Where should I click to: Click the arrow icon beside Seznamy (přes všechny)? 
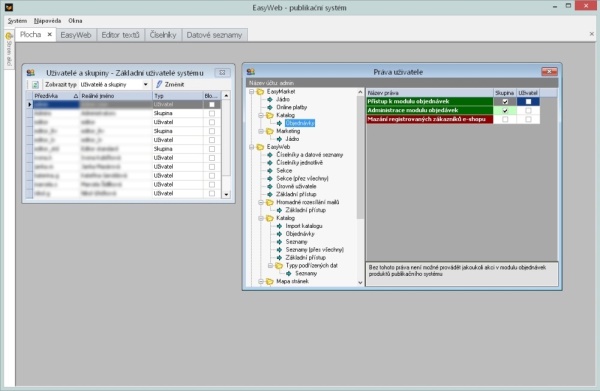[x=279, y=250]
